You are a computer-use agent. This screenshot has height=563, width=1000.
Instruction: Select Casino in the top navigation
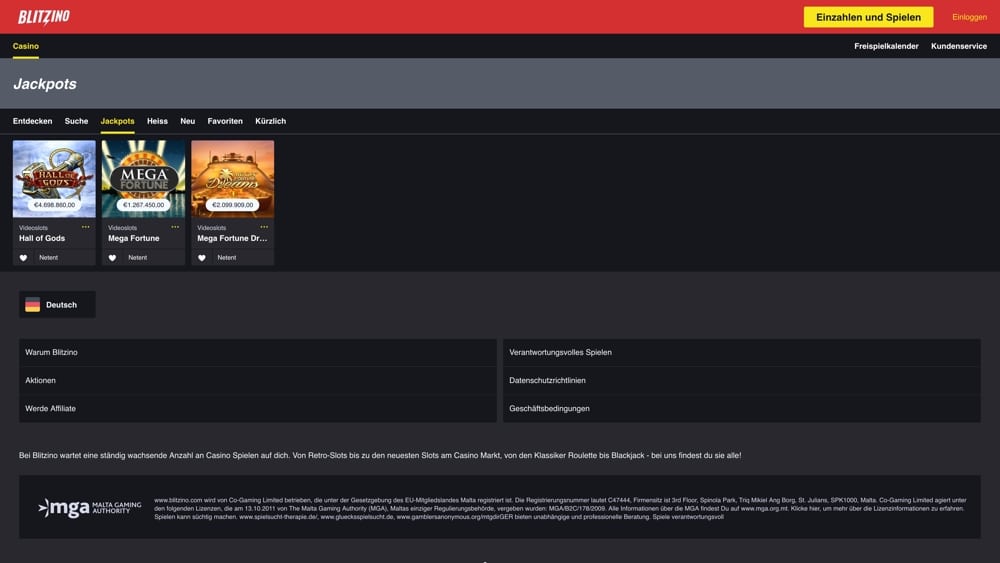tap(26, 46)
